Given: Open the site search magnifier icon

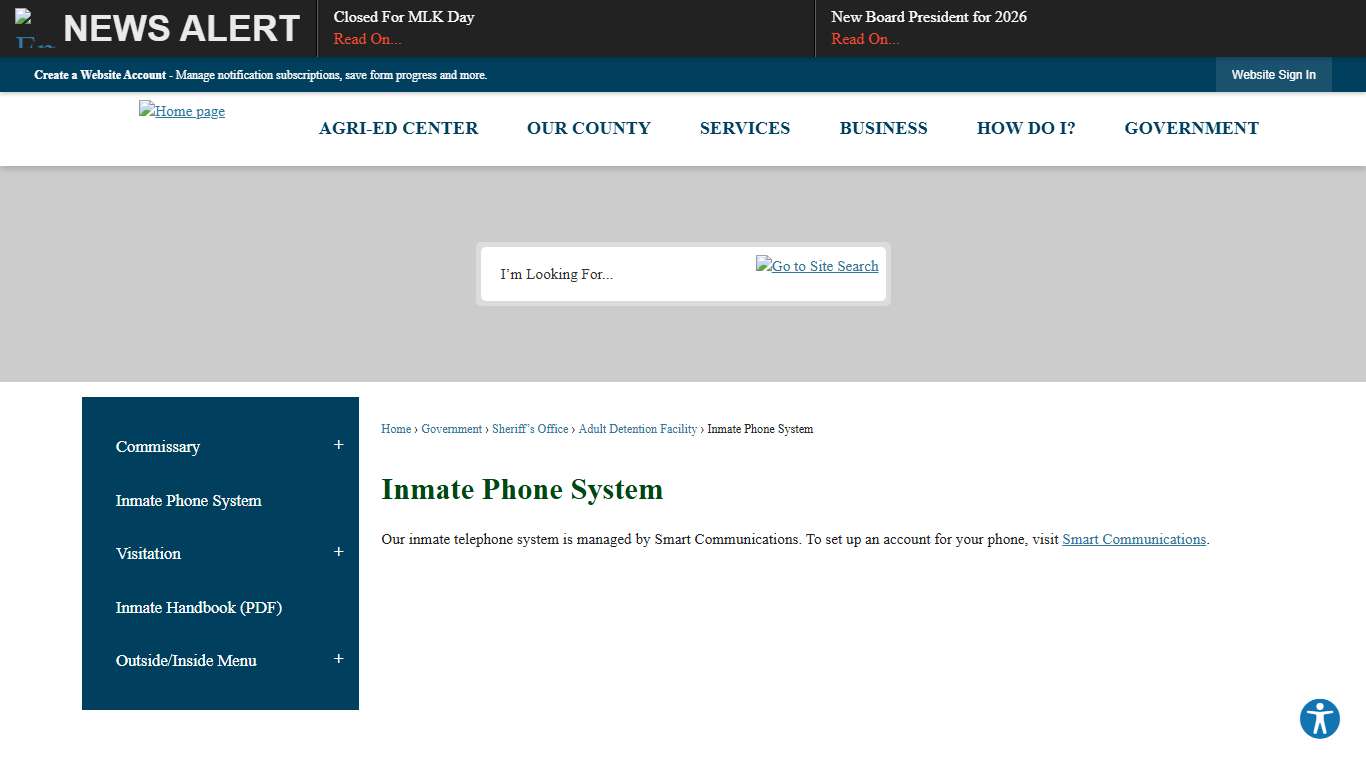Looking at the screenshot, I should coord(816,266).
